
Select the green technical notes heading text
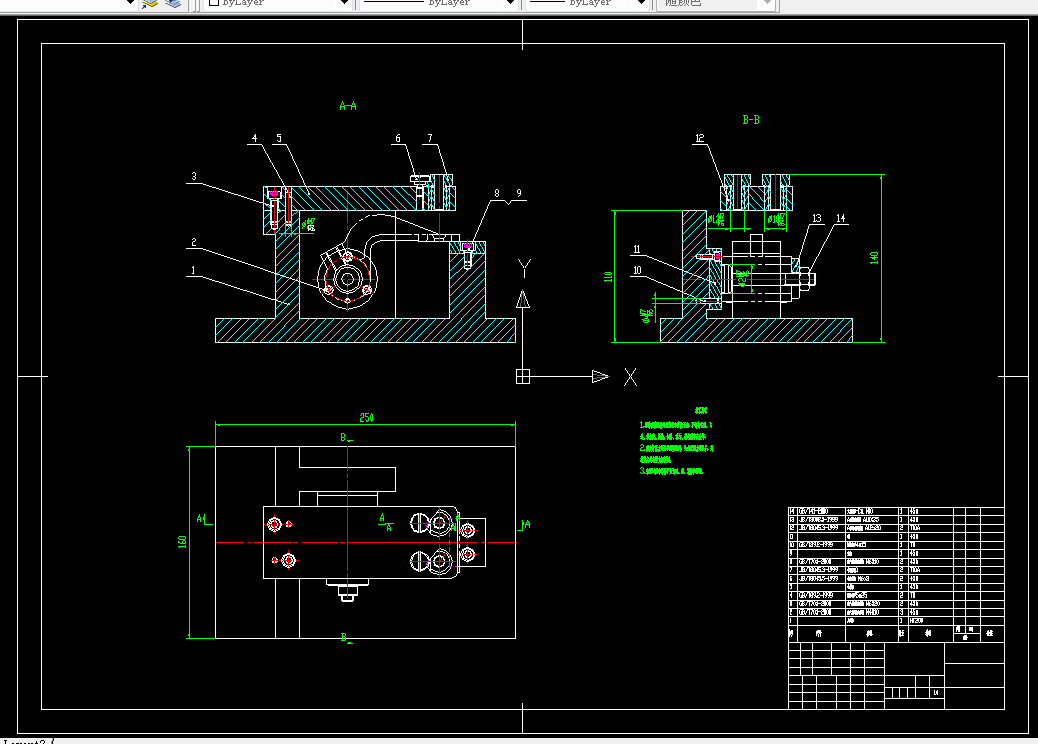click(x=701, y=410)
